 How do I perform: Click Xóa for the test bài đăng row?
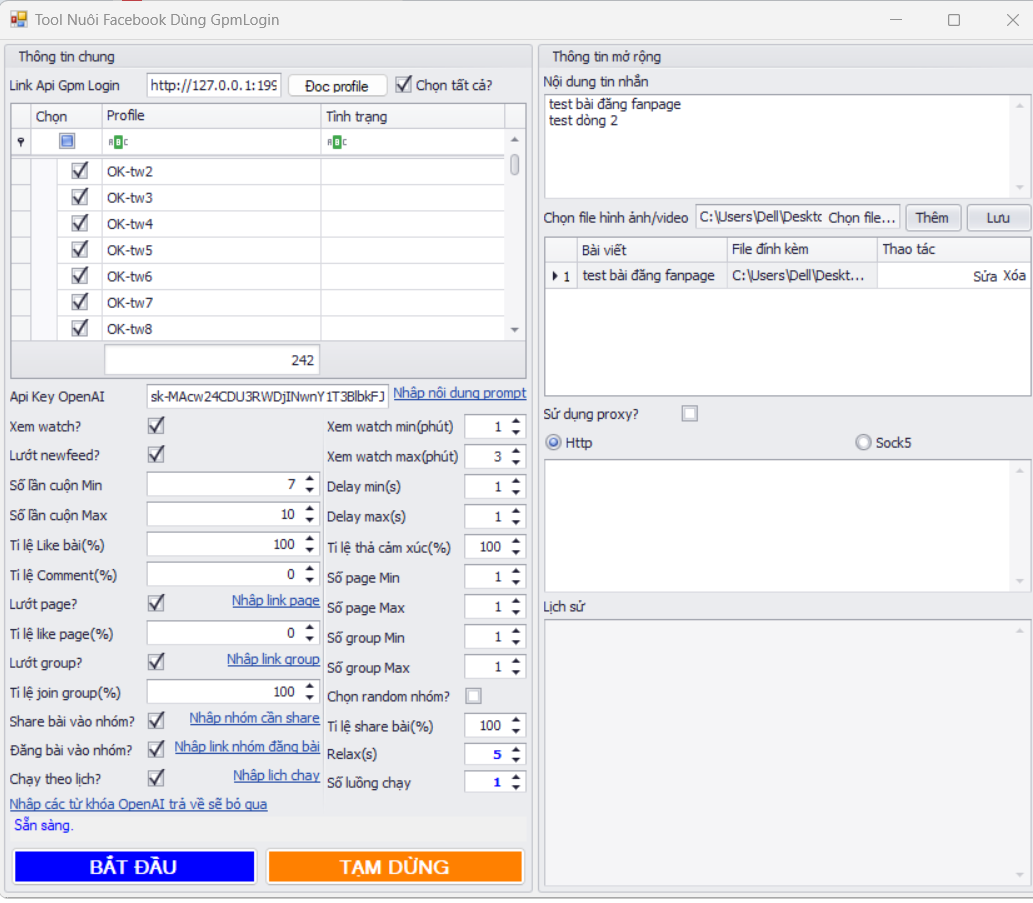[x=1014, y=276]
